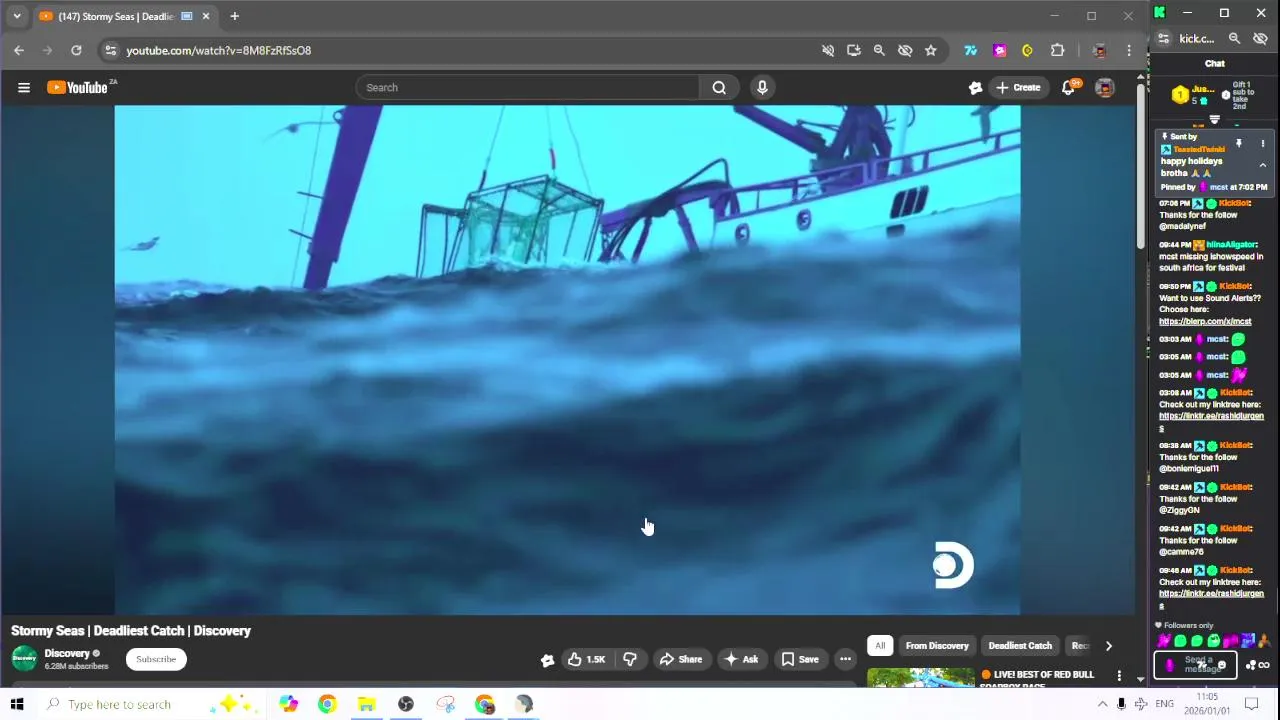Image resolution: width=1280 pixels, height=720 pixels.
Task: Open the 7TV extension icon
Action: tap(970, 50)
